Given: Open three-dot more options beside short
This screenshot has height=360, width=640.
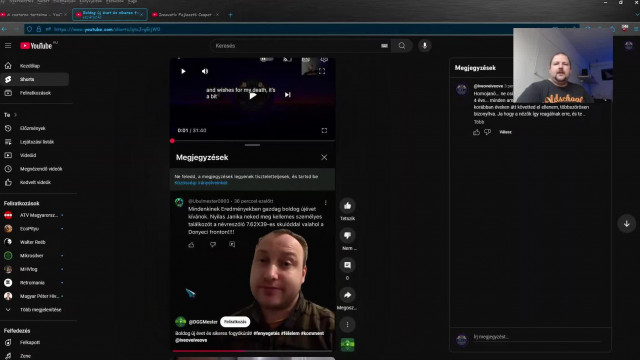Looking at the screenshot, I should pos(347,324).
